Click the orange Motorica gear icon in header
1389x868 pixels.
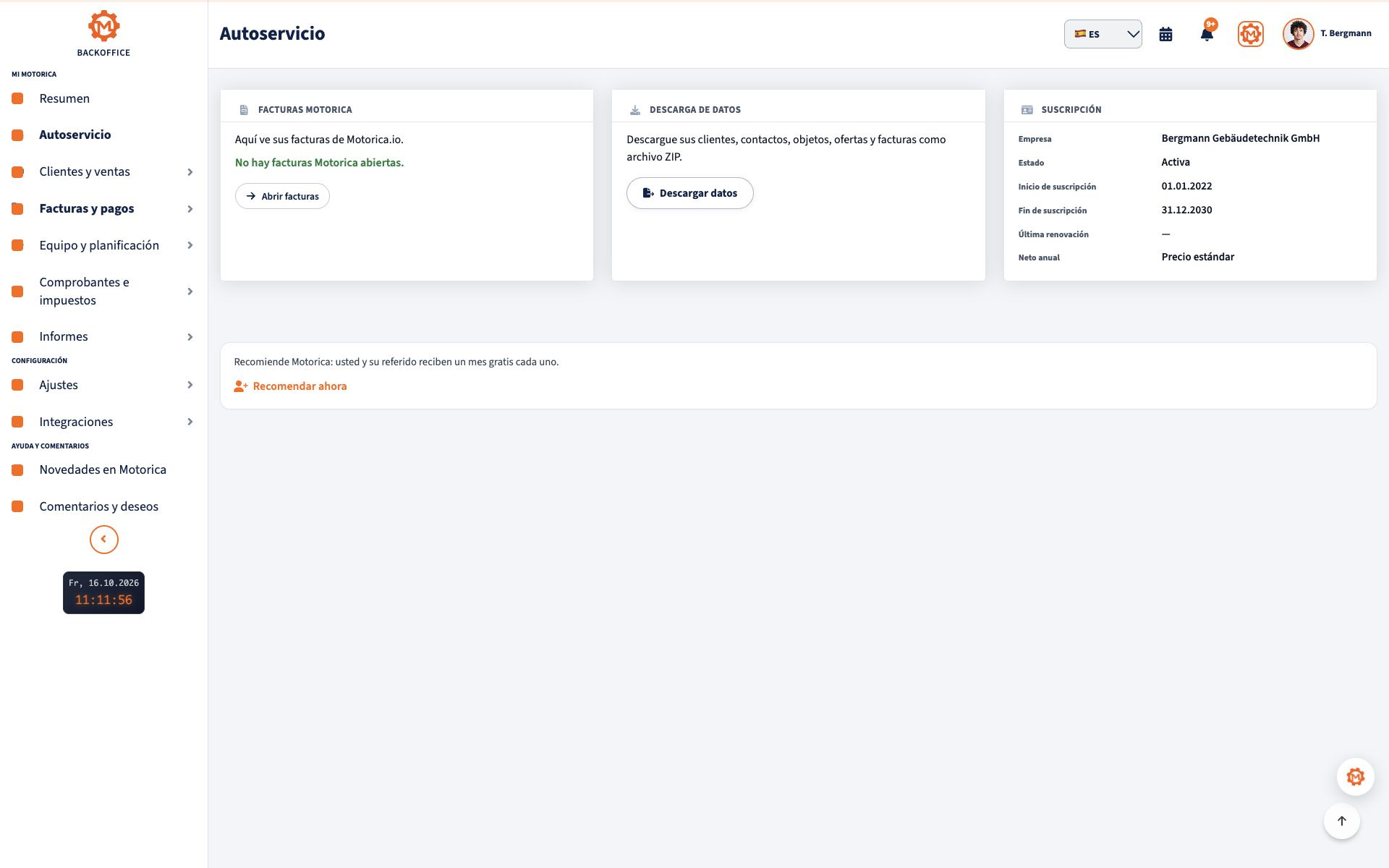coord(1250,34)
